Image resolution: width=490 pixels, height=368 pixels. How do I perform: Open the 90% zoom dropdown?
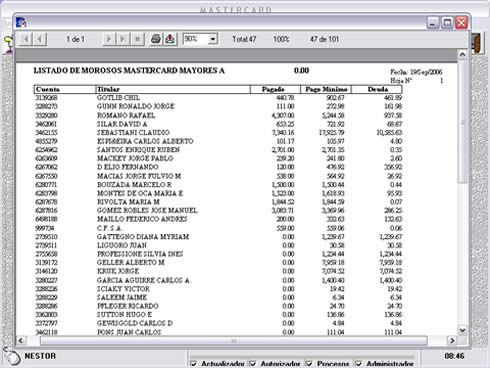[x=213, y=39]
